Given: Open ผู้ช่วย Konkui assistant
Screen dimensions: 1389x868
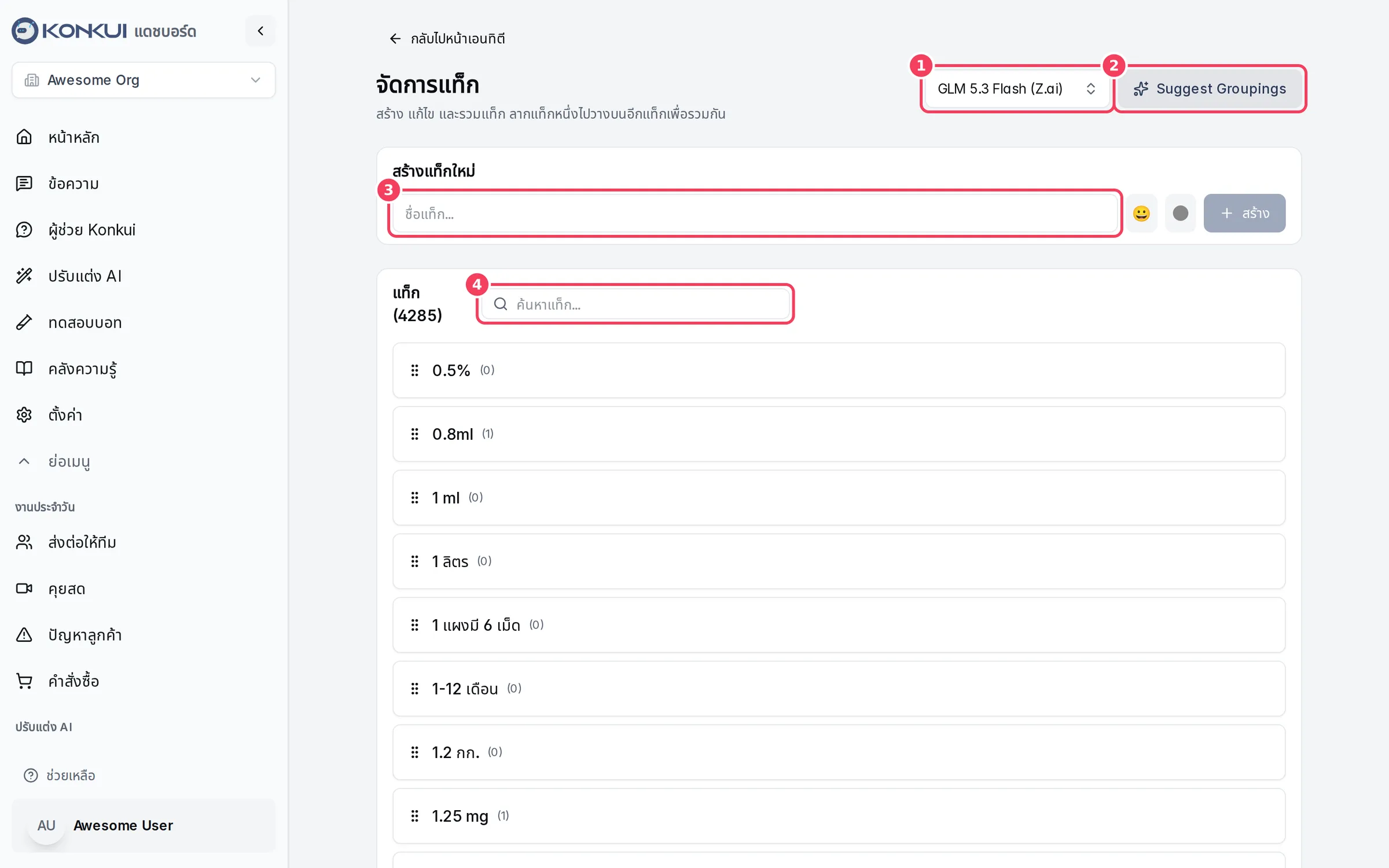Looking at the screenshot, I should [92, 230].
